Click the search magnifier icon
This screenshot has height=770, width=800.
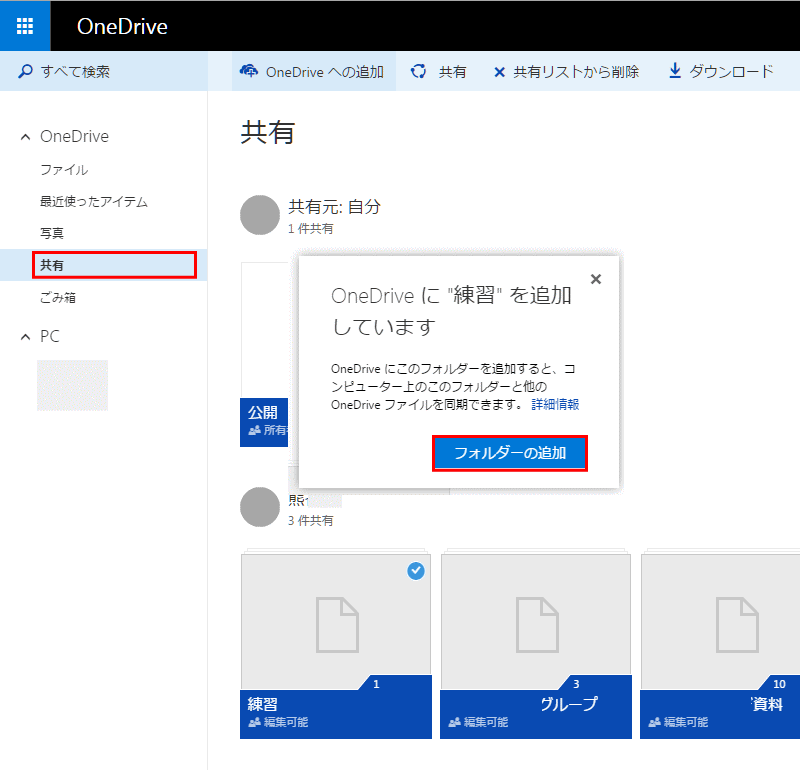[25, 71]
